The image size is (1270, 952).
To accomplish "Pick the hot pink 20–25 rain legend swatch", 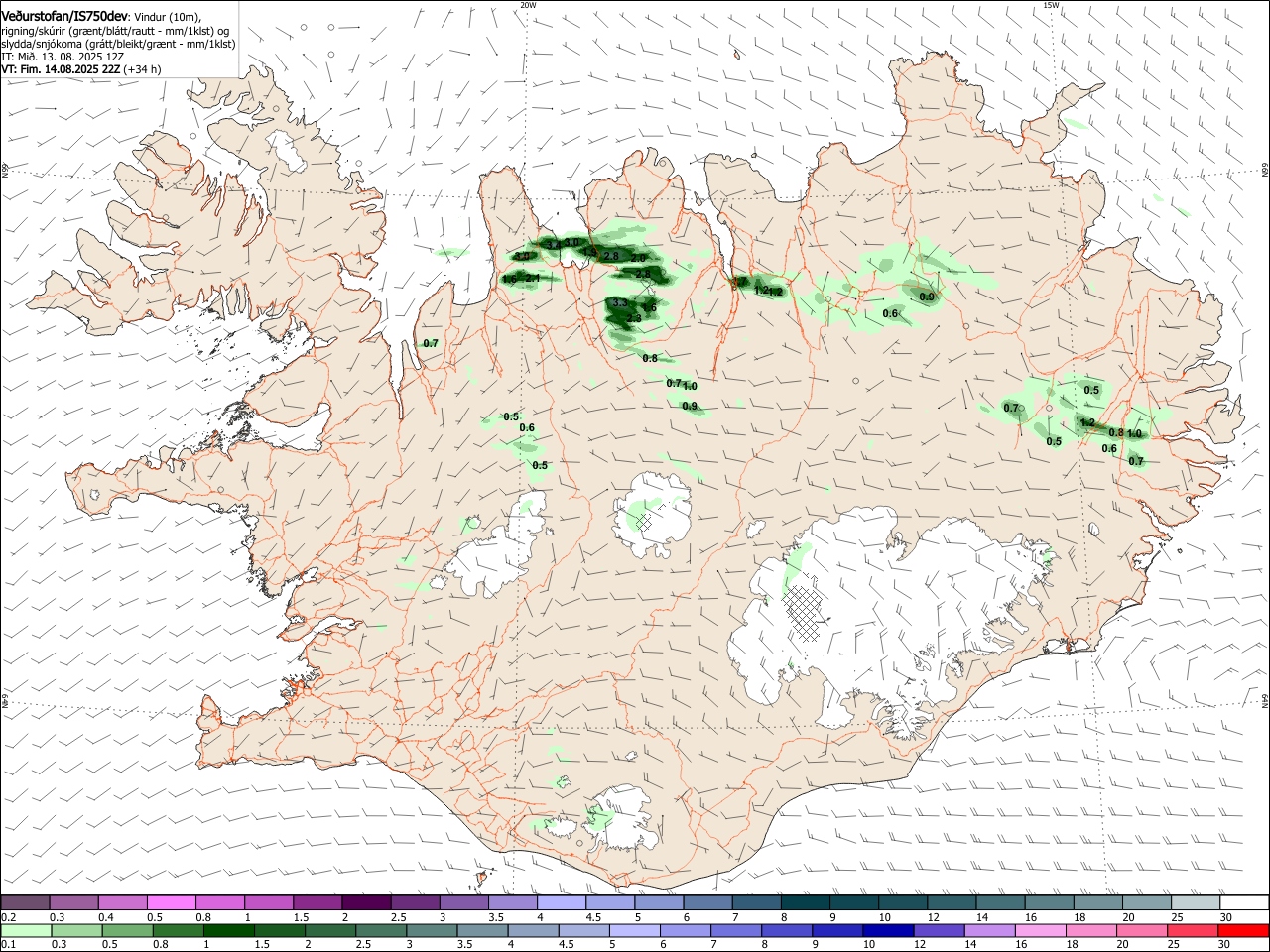I will 1142,931.
